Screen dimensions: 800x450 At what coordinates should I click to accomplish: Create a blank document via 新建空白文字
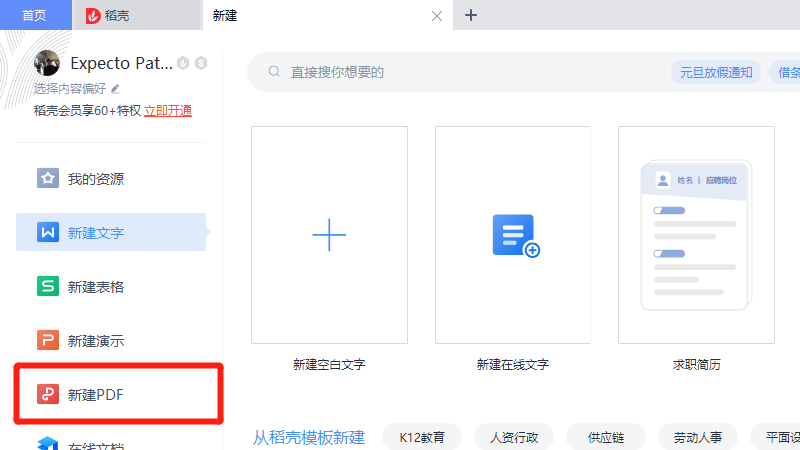coord(329,235)
